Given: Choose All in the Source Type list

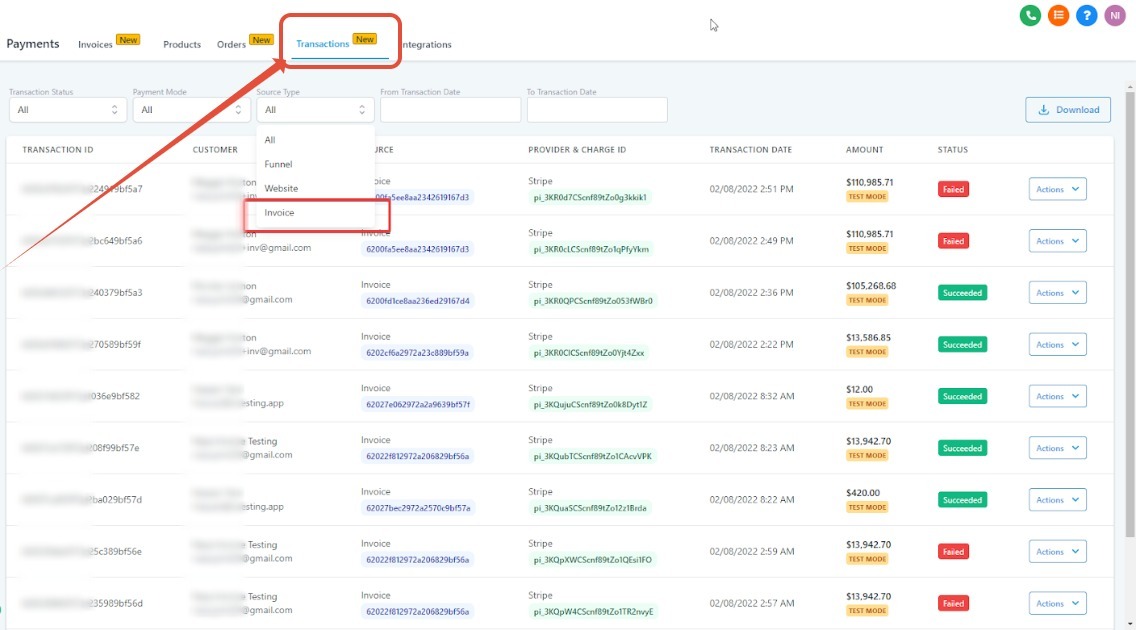Looking at the screenshot, I should click(315, 140).
